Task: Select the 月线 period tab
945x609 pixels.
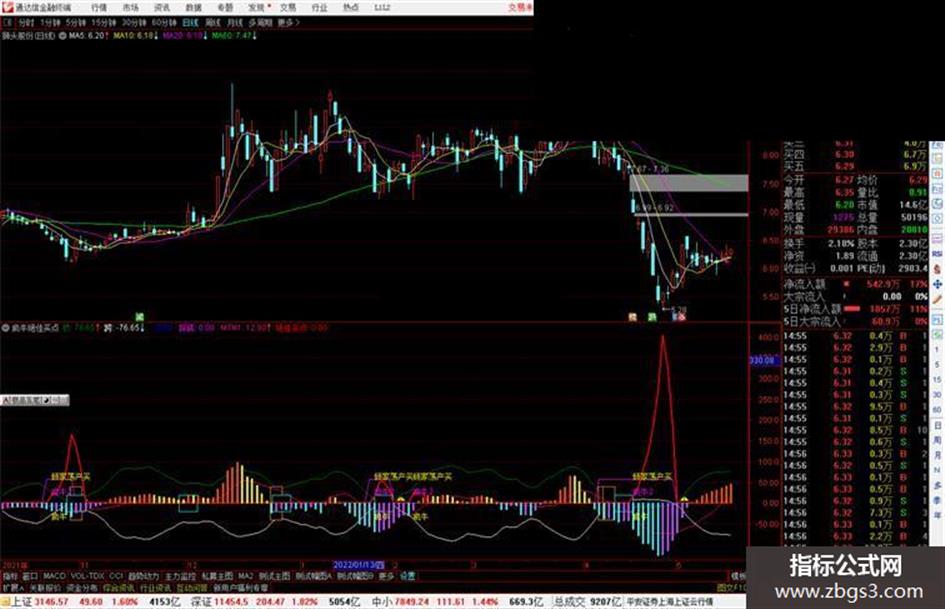Action: click(234, 22)
